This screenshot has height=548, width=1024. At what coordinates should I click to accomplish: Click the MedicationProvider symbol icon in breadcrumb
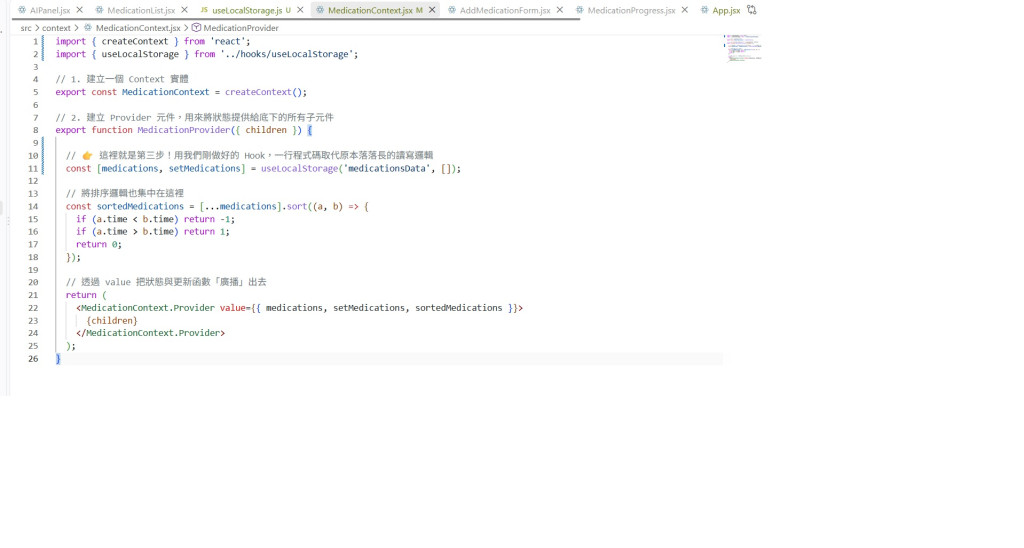196,28
